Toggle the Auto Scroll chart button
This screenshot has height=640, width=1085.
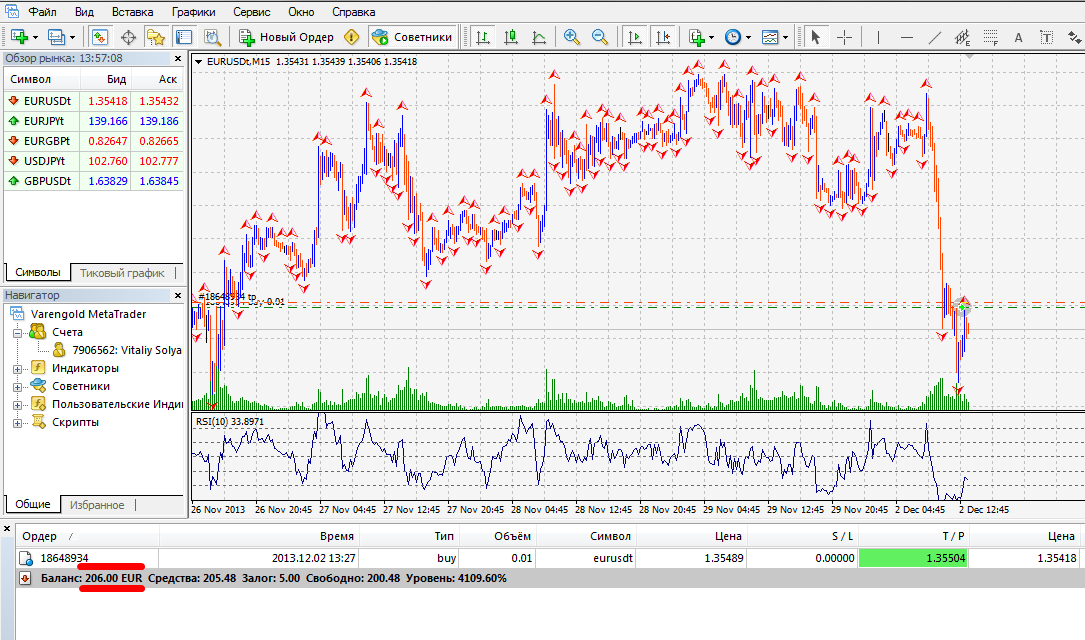tap(634, 37)
